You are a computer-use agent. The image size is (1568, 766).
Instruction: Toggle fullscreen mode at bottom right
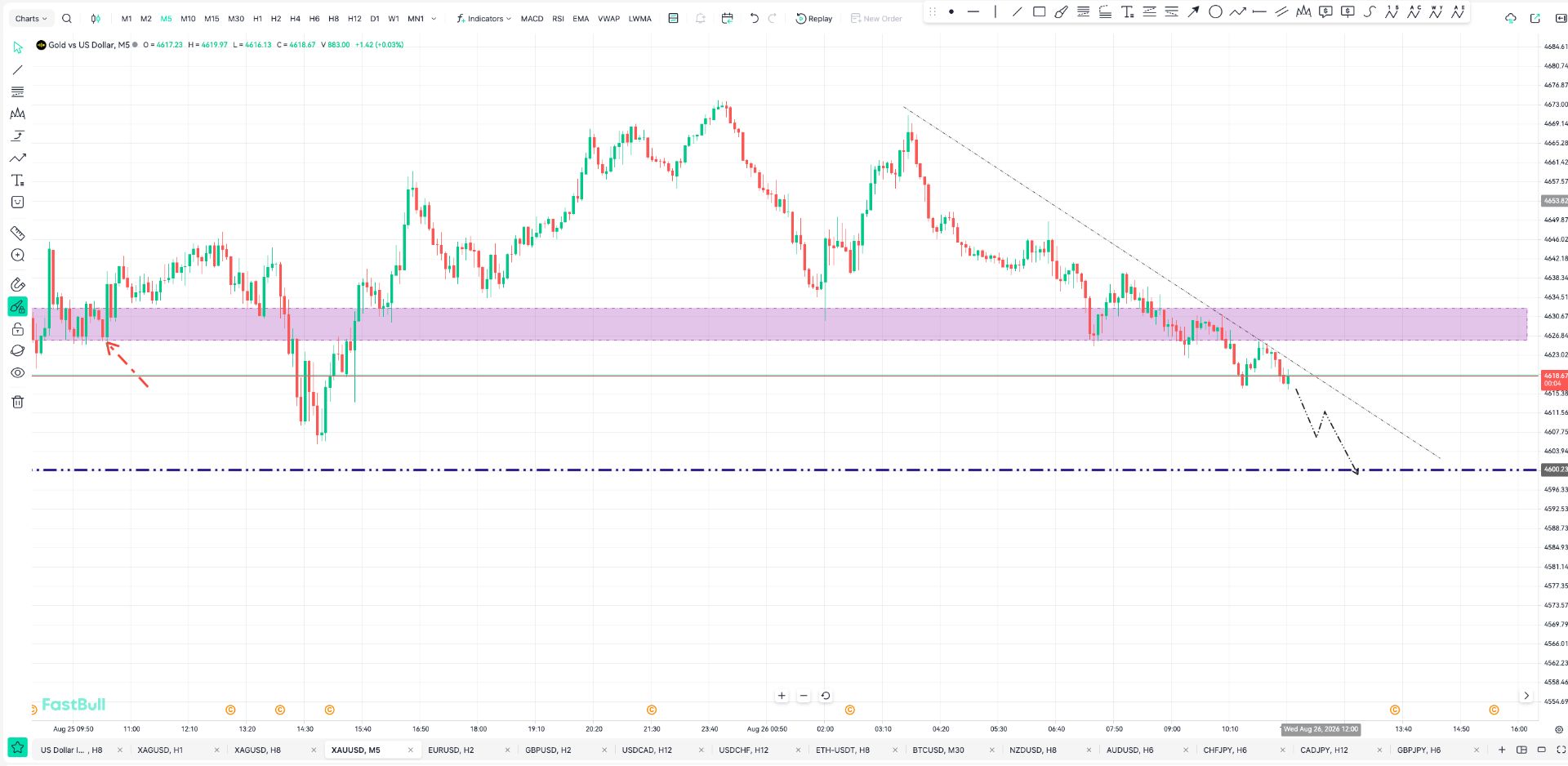(x=1561, y=750)
